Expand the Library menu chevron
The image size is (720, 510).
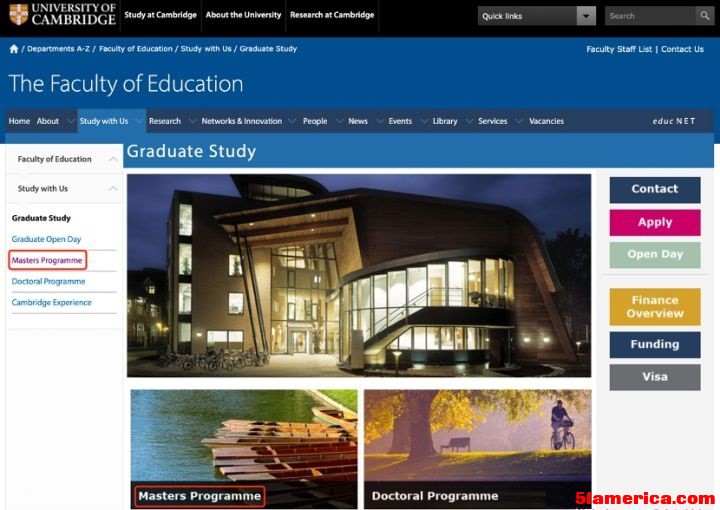(469, 121)
